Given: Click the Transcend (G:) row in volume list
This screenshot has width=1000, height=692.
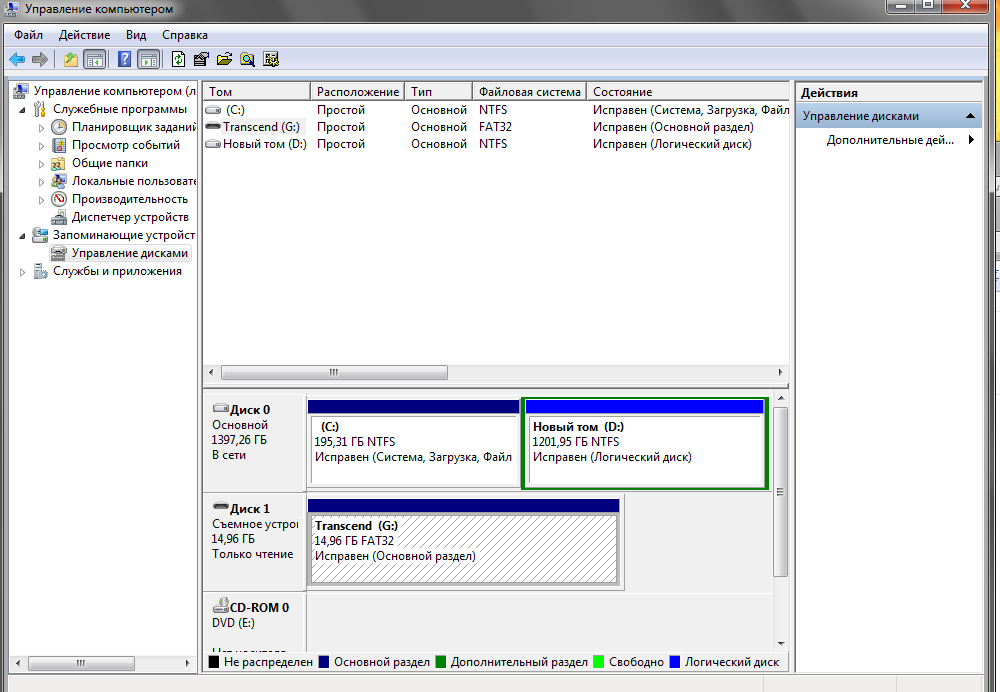Looking at the screenshot, I should point(260,127).
